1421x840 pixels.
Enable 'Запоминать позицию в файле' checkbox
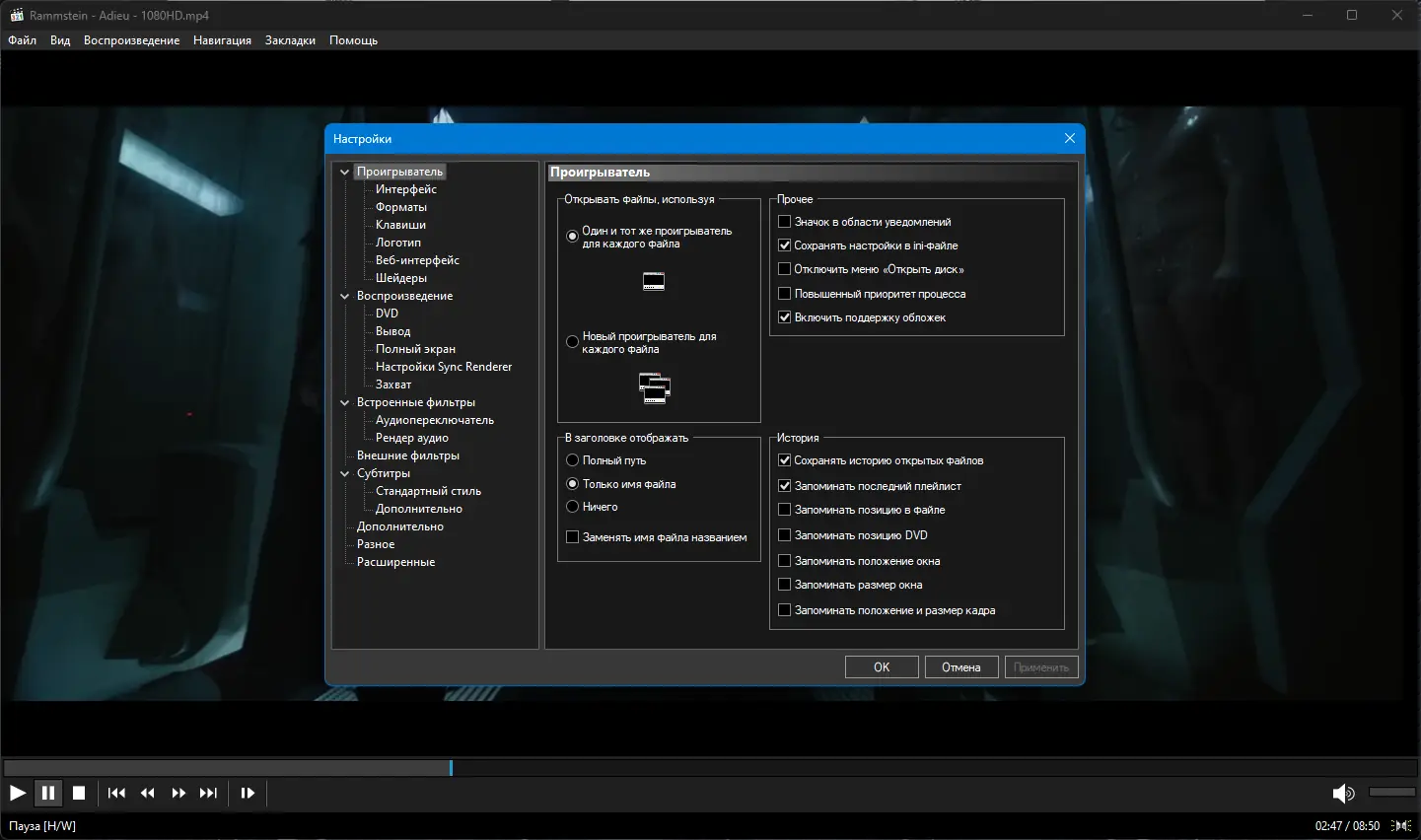tap(785, 510)
